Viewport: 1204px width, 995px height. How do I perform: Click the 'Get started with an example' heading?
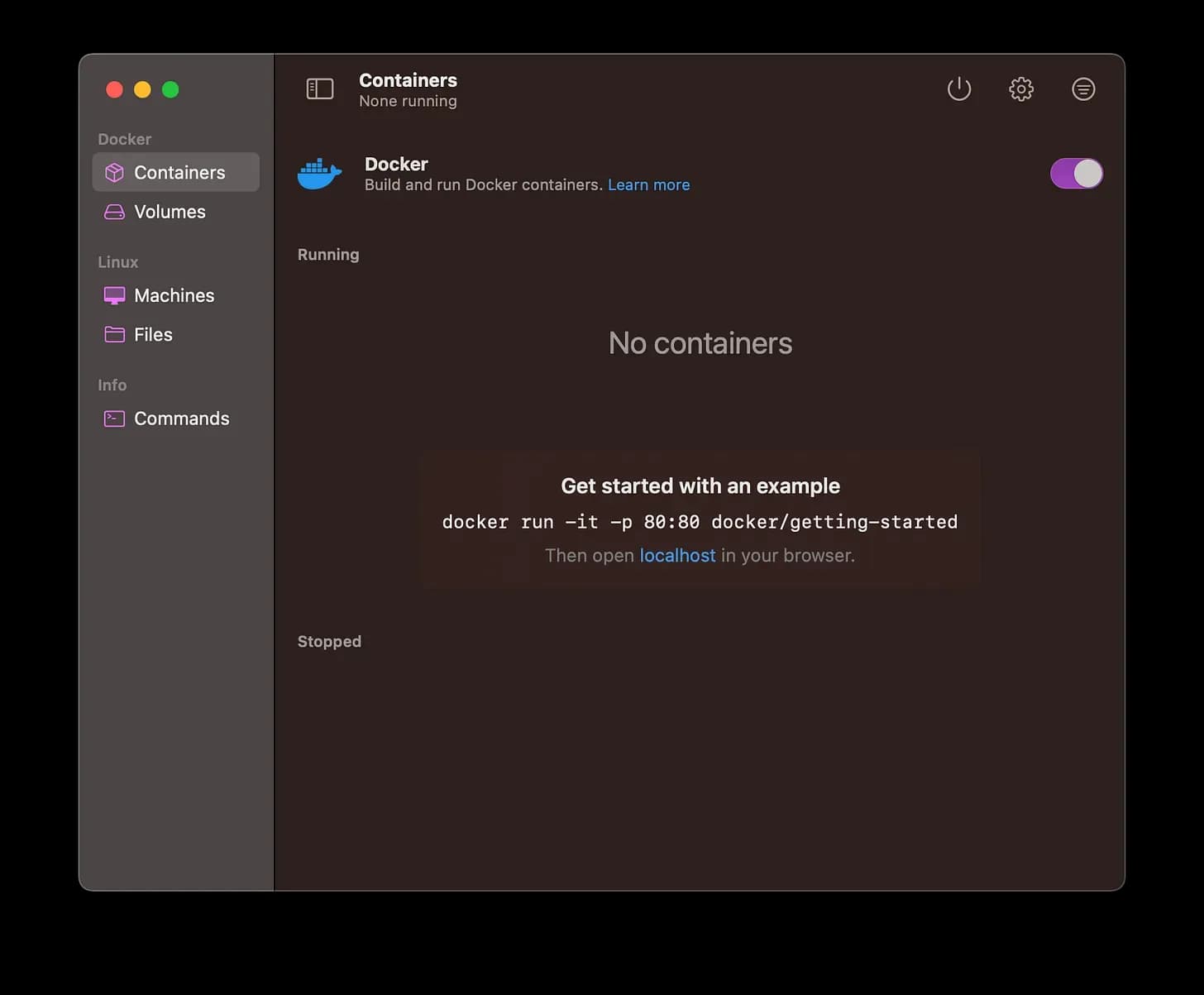click(700, 486)
